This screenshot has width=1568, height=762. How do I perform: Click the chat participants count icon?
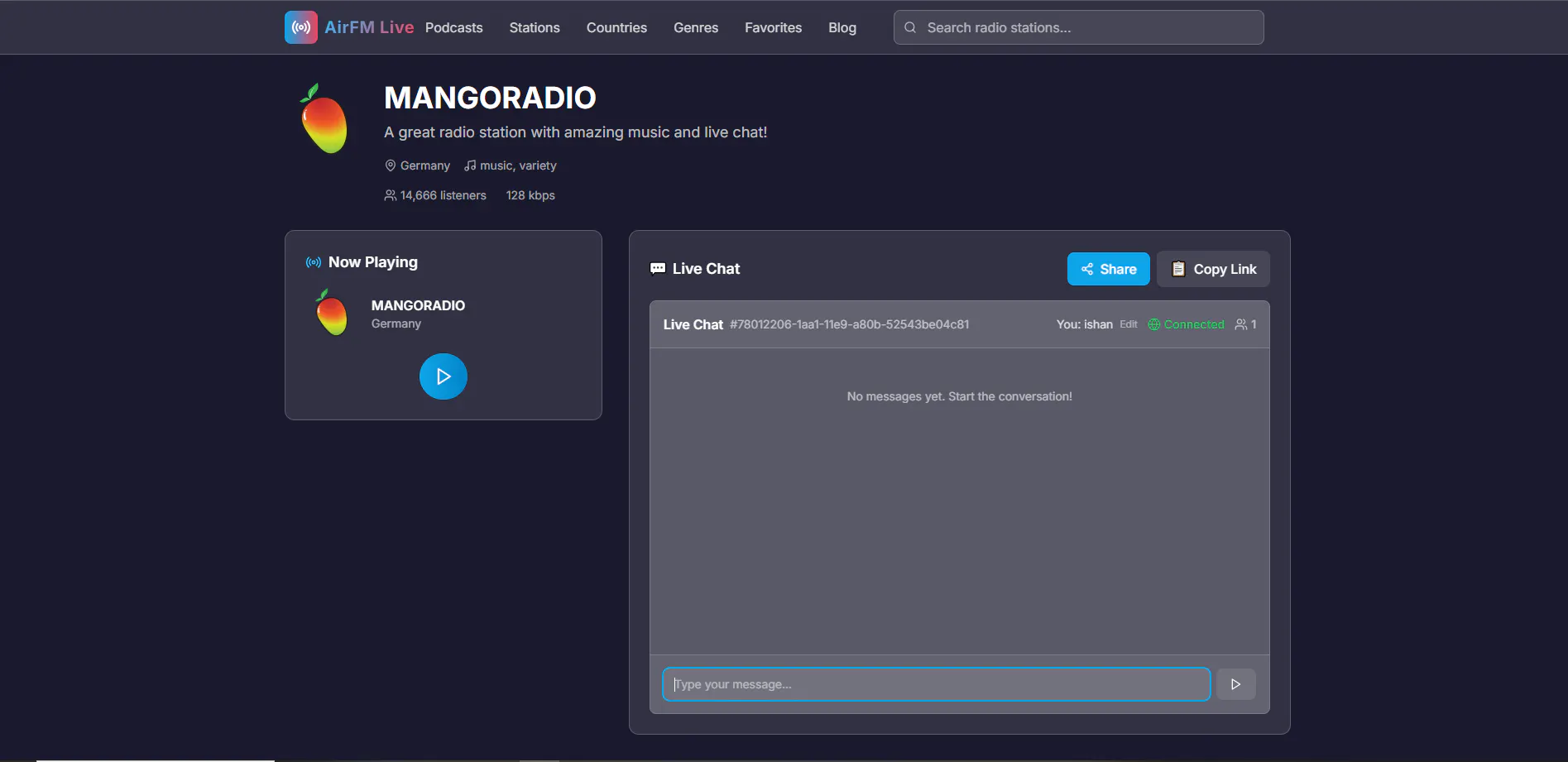[x=1241, y=324]
